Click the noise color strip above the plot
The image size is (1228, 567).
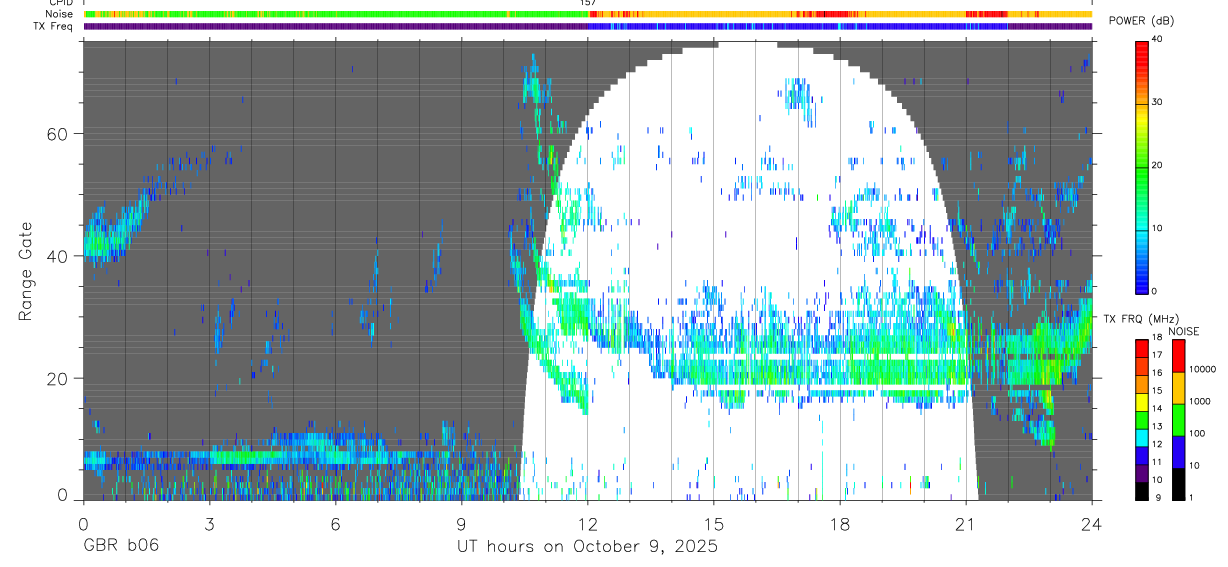[x=588, y=14]
